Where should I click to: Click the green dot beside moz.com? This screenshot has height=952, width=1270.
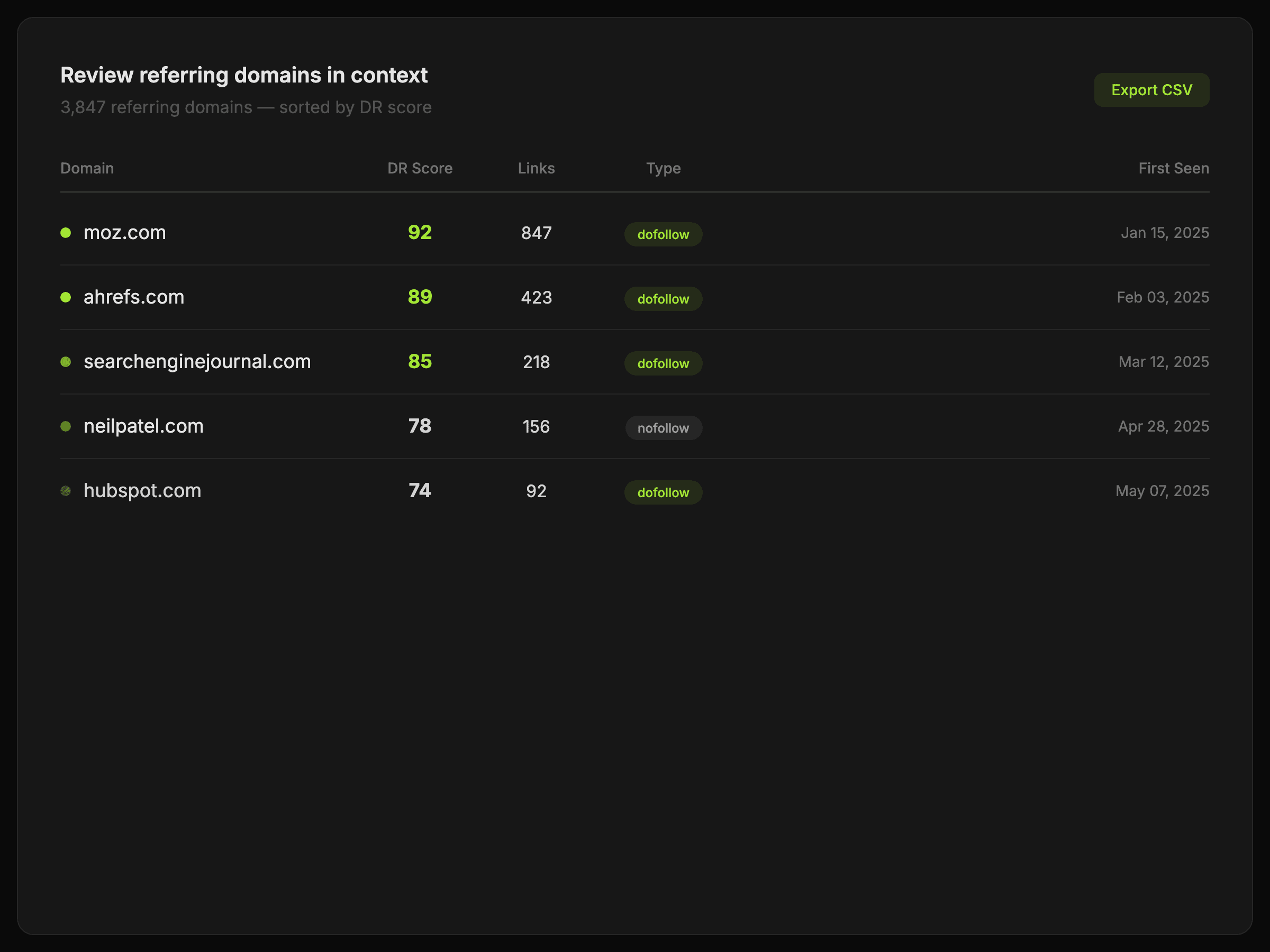pos(66,232)
